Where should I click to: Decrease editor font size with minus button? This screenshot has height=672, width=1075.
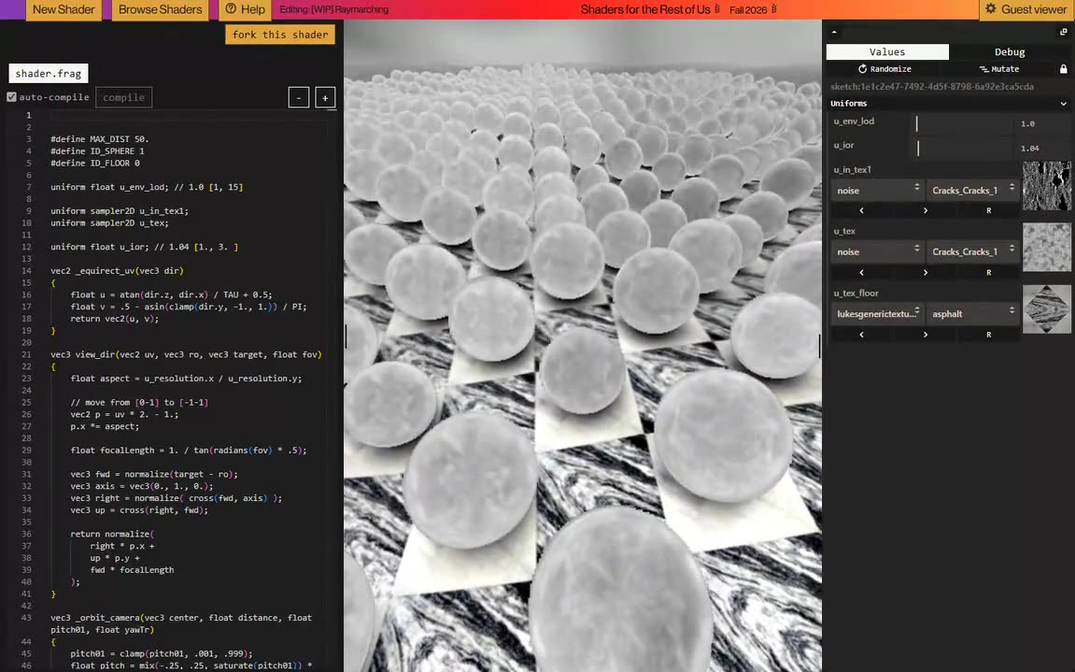point(298,97)
